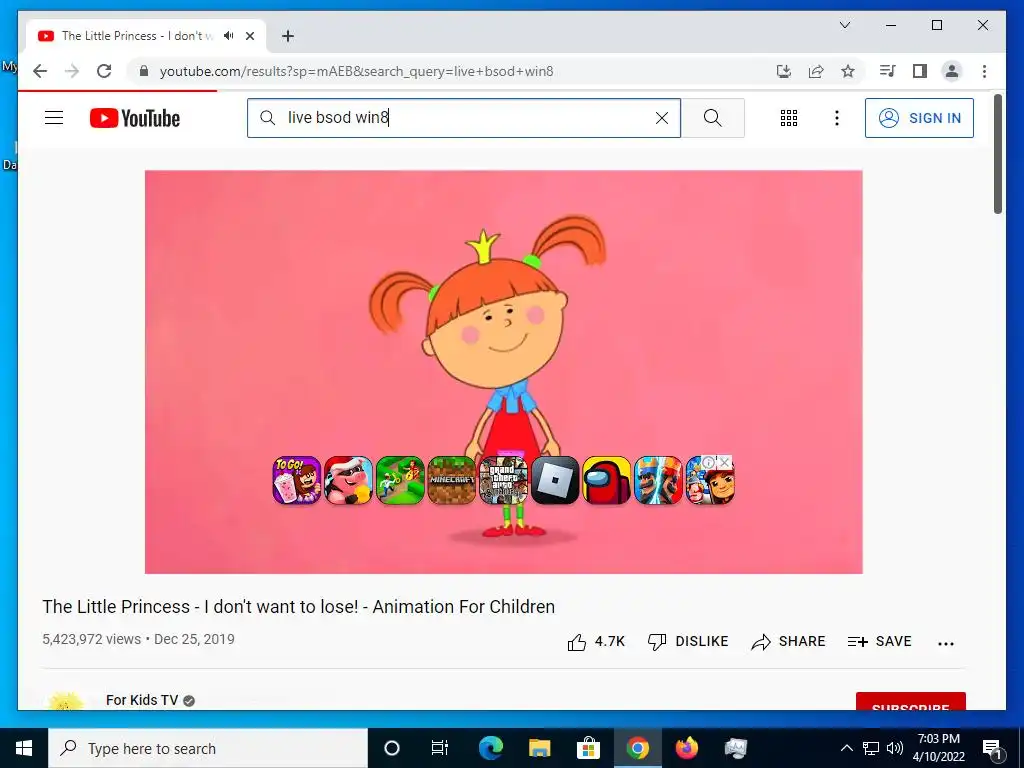This screenshot has height=768, width=1024.
Task: Bookmark this tab with the star
Action: (848, 71)
